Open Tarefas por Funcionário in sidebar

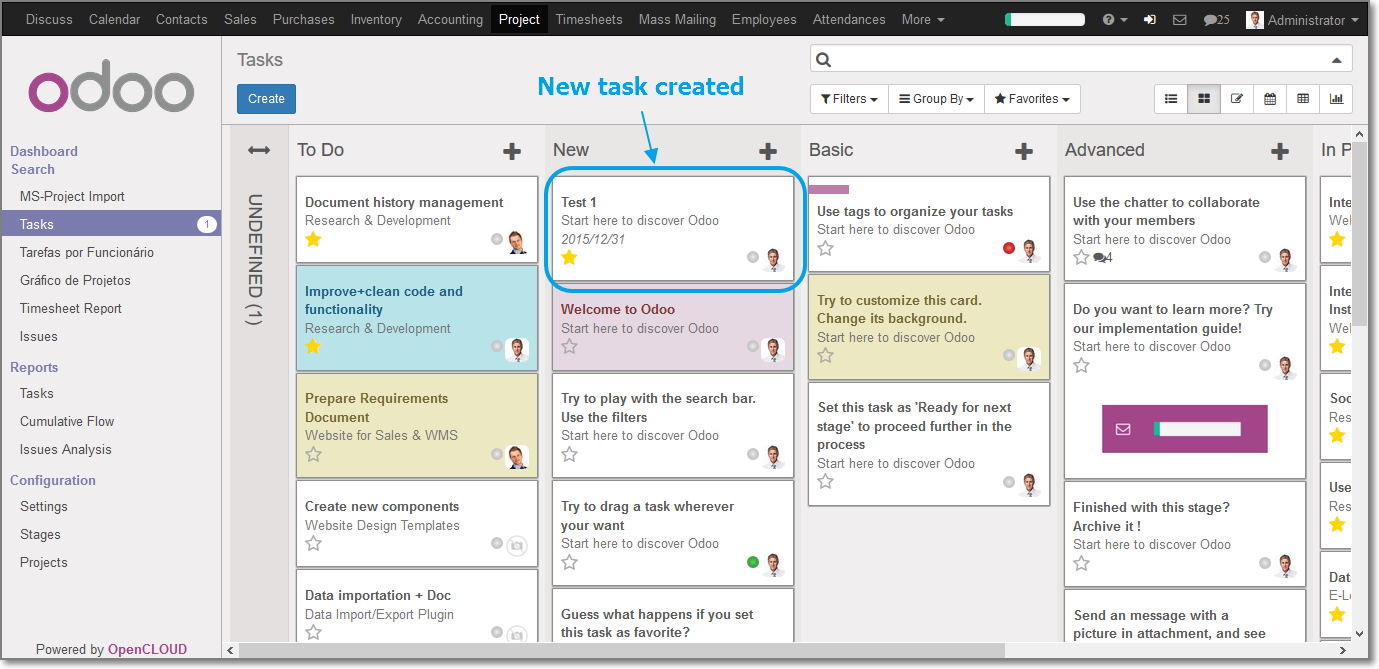87,253
